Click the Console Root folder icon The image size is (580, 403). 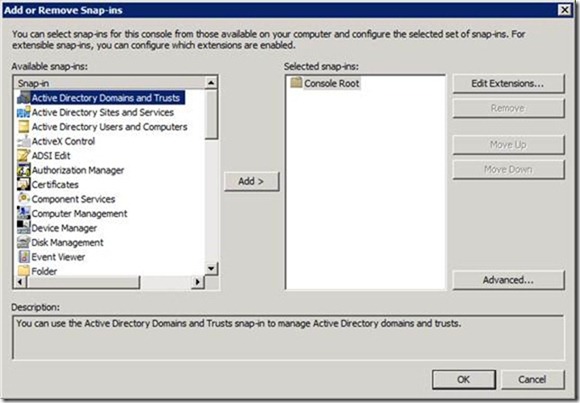[296, 83]
